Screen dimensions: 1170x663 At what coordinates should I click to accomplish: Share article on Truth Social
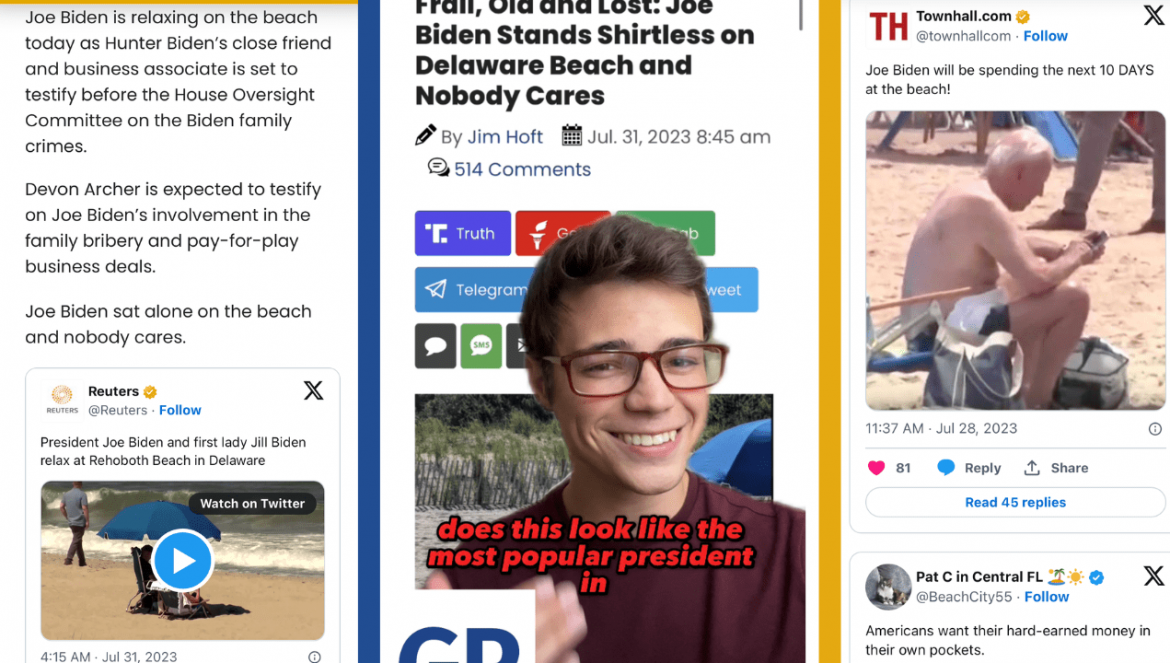pos(463,233)
